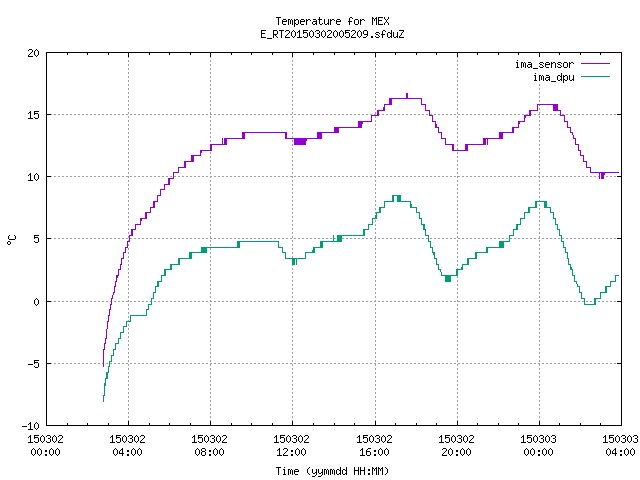Select the file name E_RT20150302005209.sfduZ
The width and height of the screenshot is (640, 480).
tap(332, 34)
